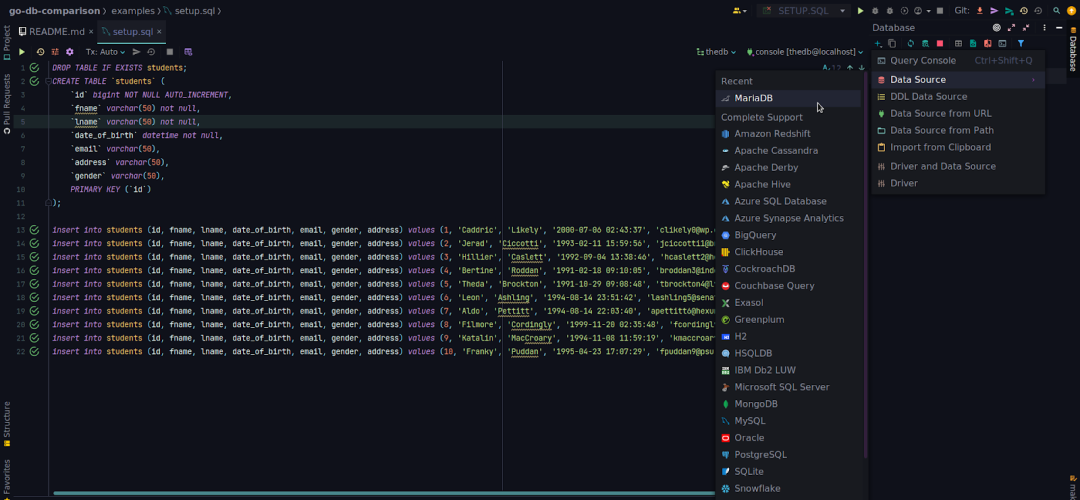
Task: Click the examples breadcrumb in the path
Action: coord(134,11)
